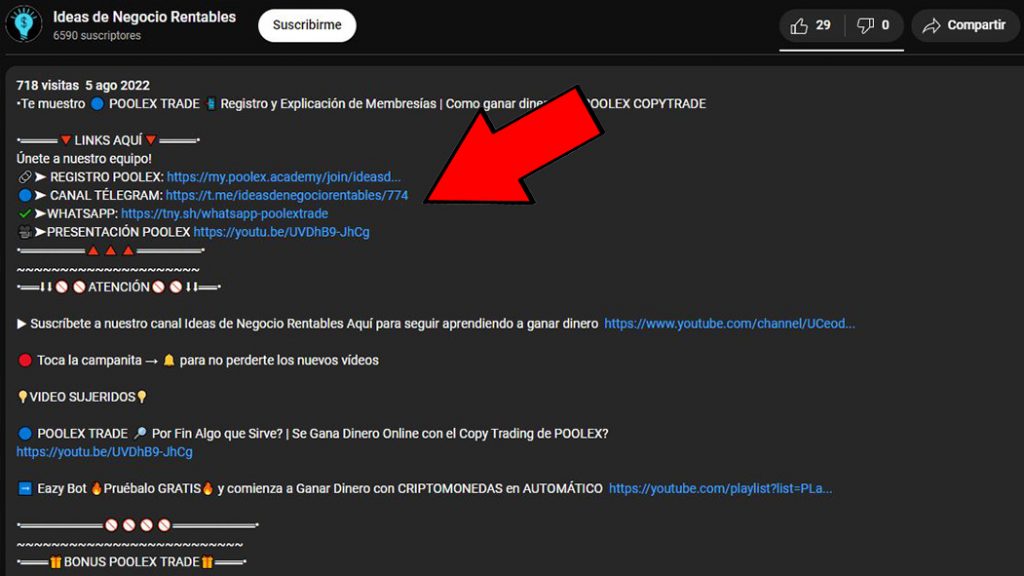Open the WhatsApp tny.sh link
Viewport: 1024px width, 576px height.
pyautogui.click(x=224, y=214)
